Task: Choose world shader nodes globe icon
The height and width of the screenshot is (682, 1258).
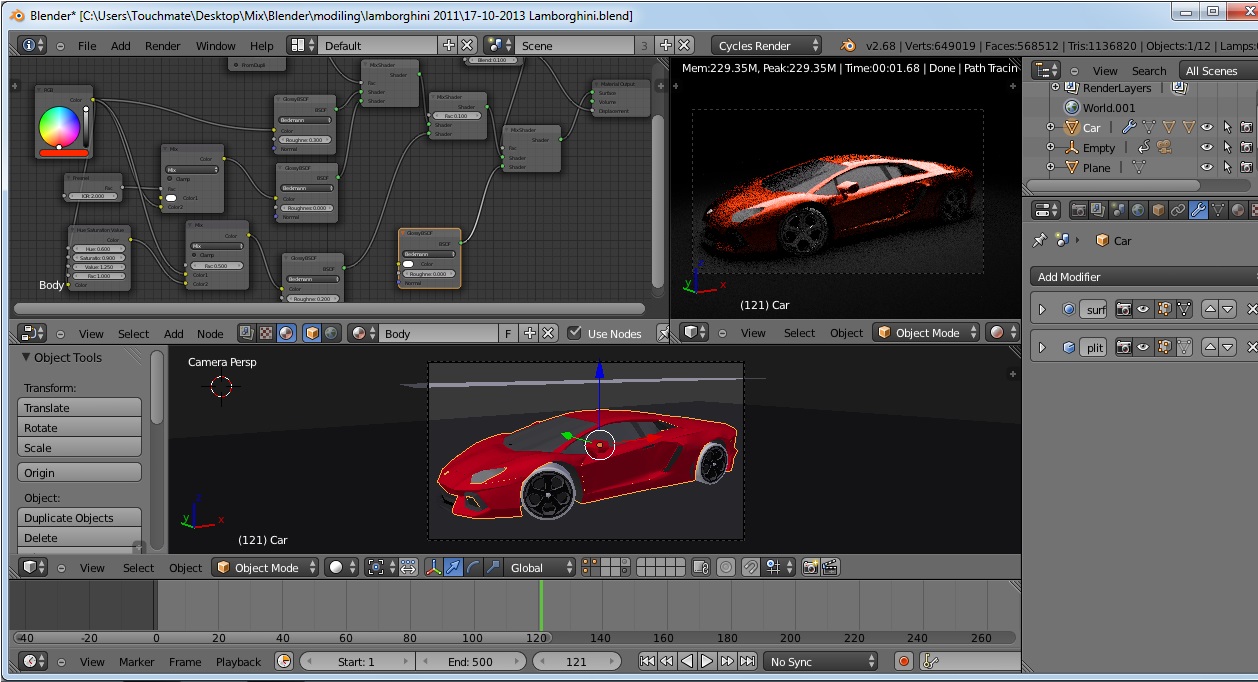Action: click(332, 333)
